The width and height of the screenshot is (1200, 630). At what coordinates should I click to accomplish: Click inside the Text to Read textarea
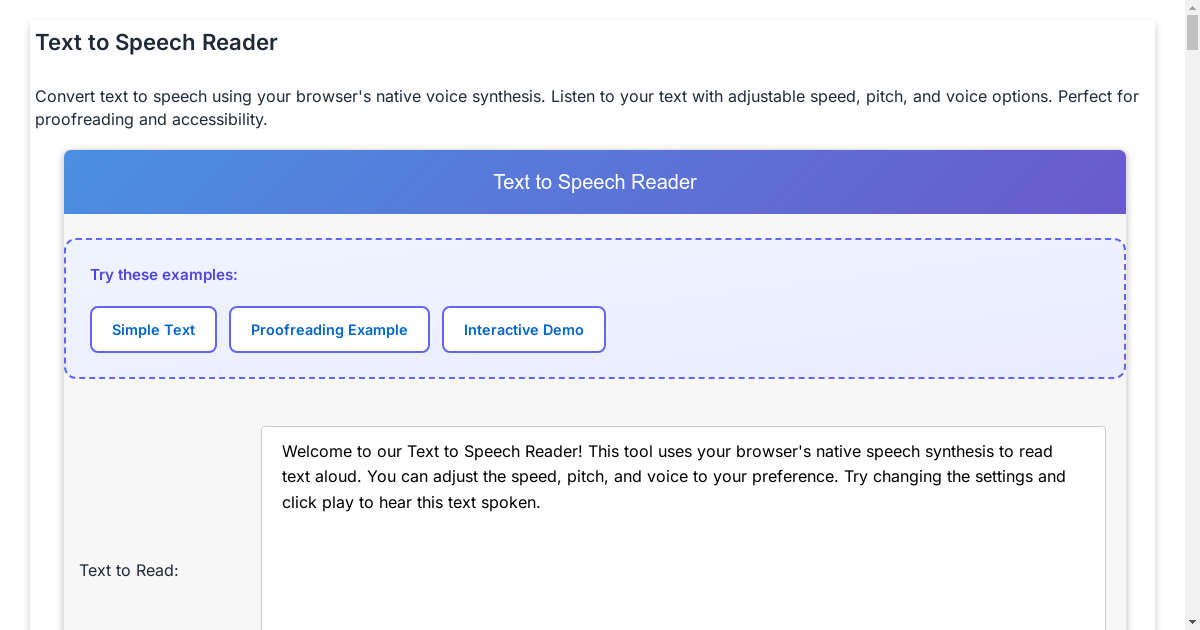pyautogui.click(x=683, y=570)
